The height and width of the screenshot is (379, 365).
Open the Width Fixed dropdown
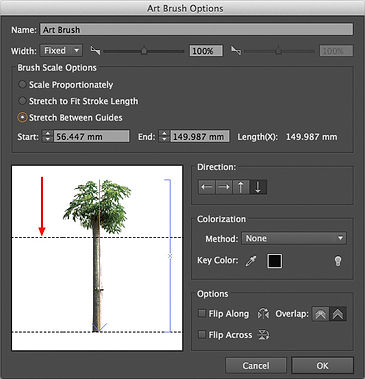point(61,51)
